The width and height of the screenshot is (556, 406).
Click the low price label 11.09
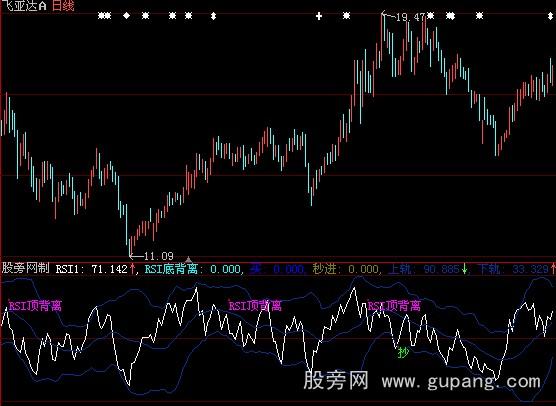click(159, 256)
